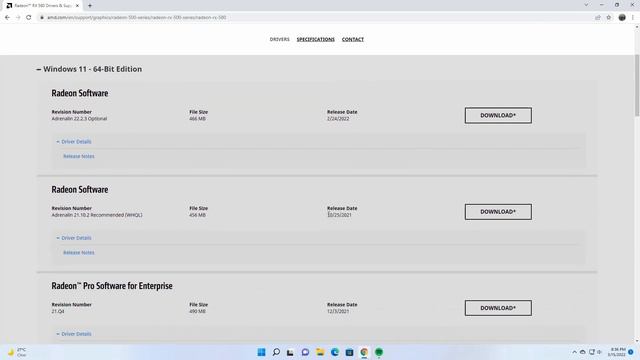The image size is (640, 360).
Task: Open the Chat icon on the taskbar
Action: click(x=305, y=352)
